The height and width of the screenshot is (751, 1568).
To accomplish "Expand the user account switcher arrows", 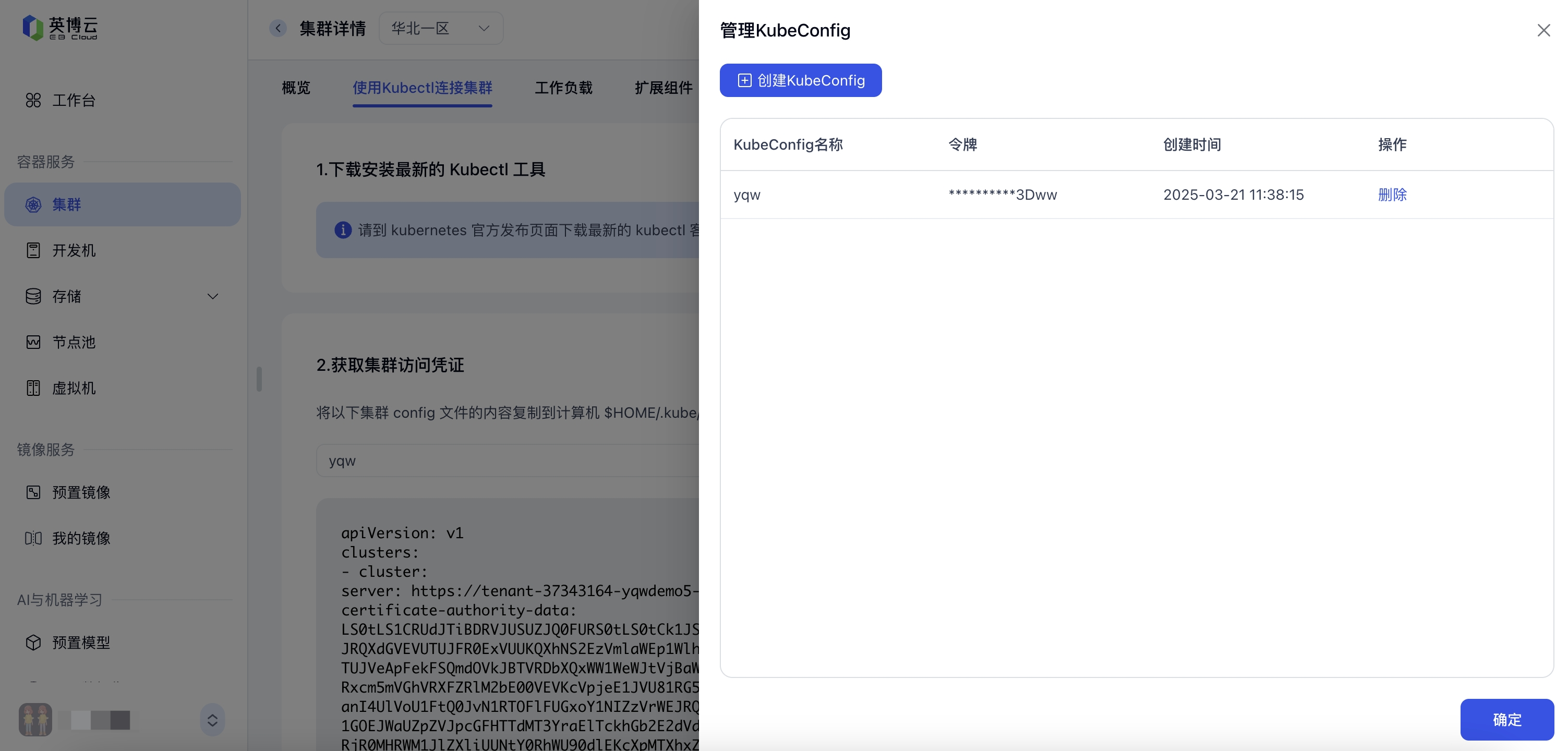I will pos(212,721).
